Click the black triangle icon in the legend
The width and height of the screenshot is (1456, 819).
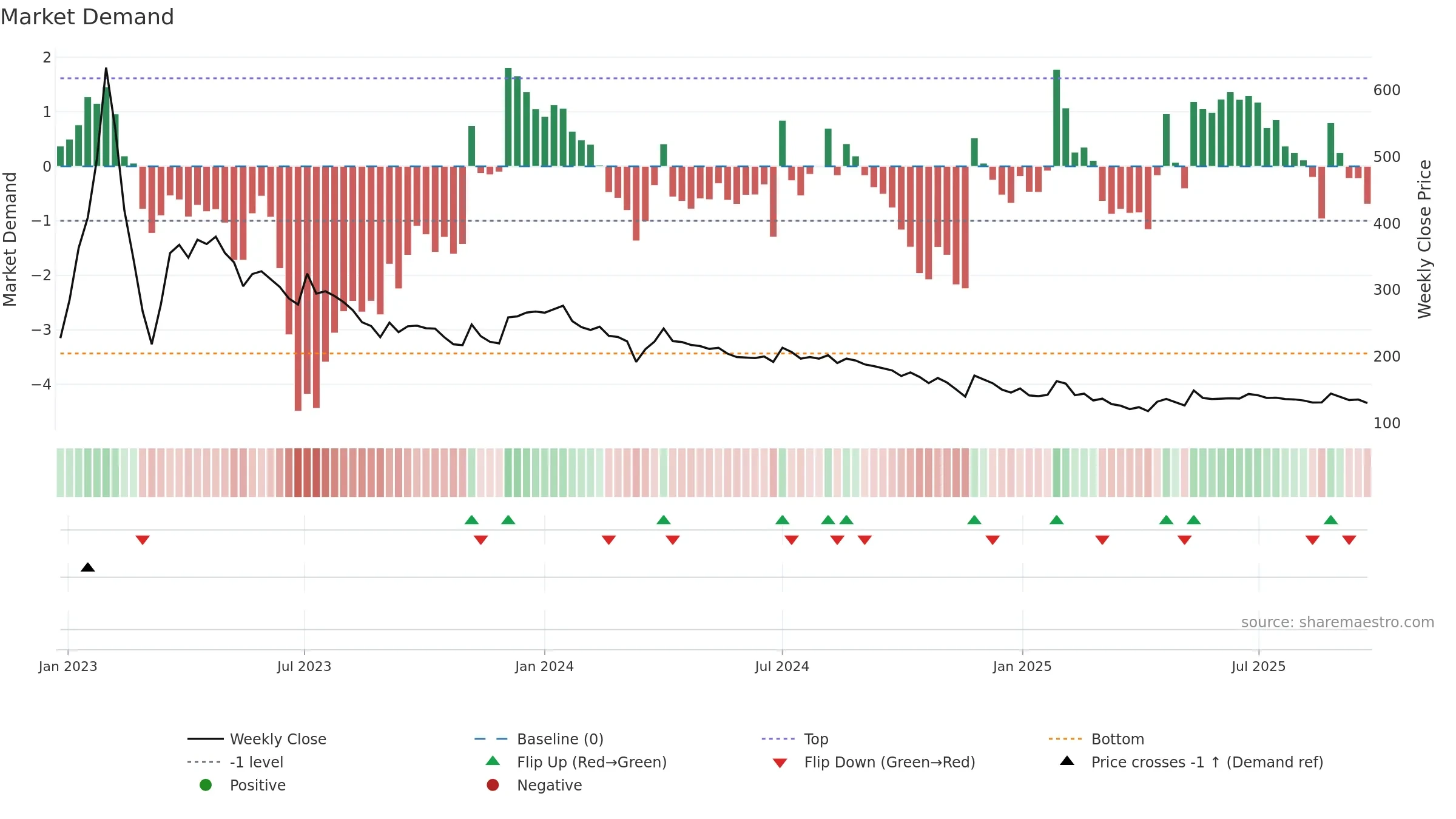point(1067,761)
